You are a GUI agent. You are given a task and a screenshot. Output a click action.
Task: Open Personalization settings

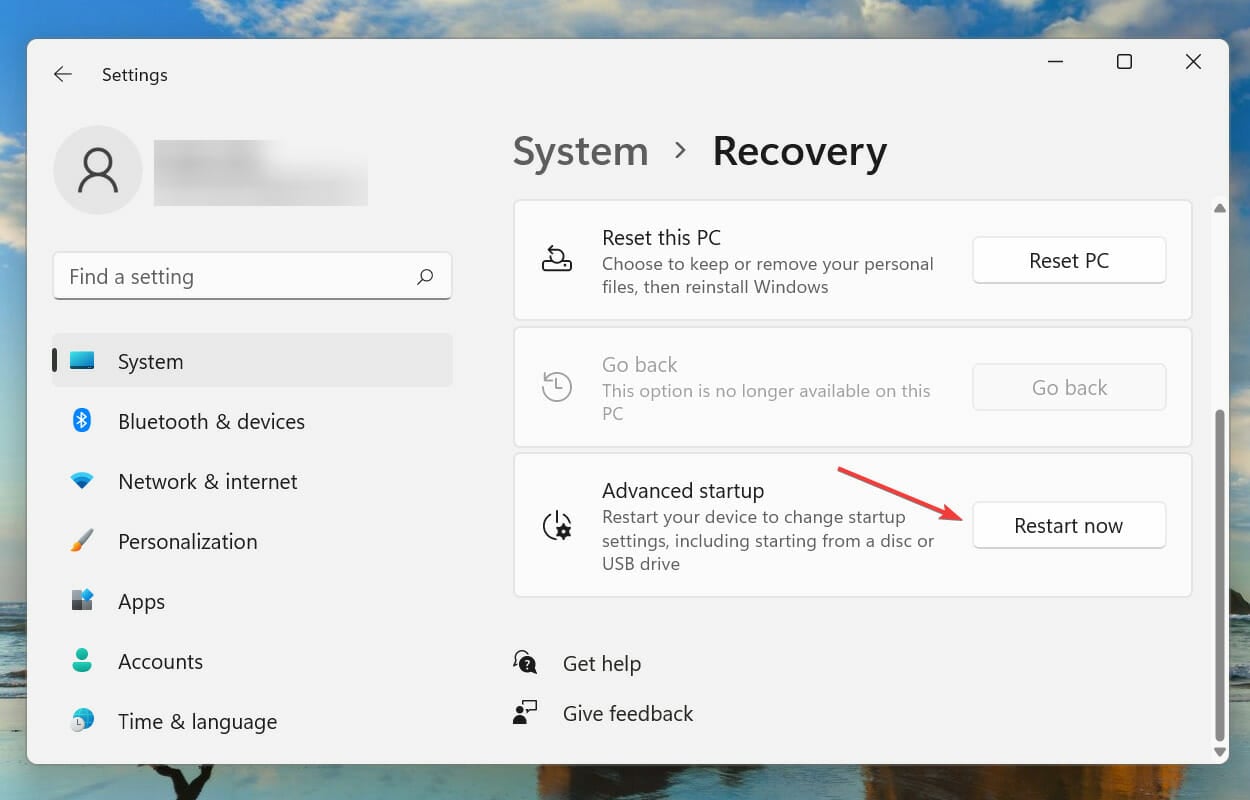click(x=252, y=541)
